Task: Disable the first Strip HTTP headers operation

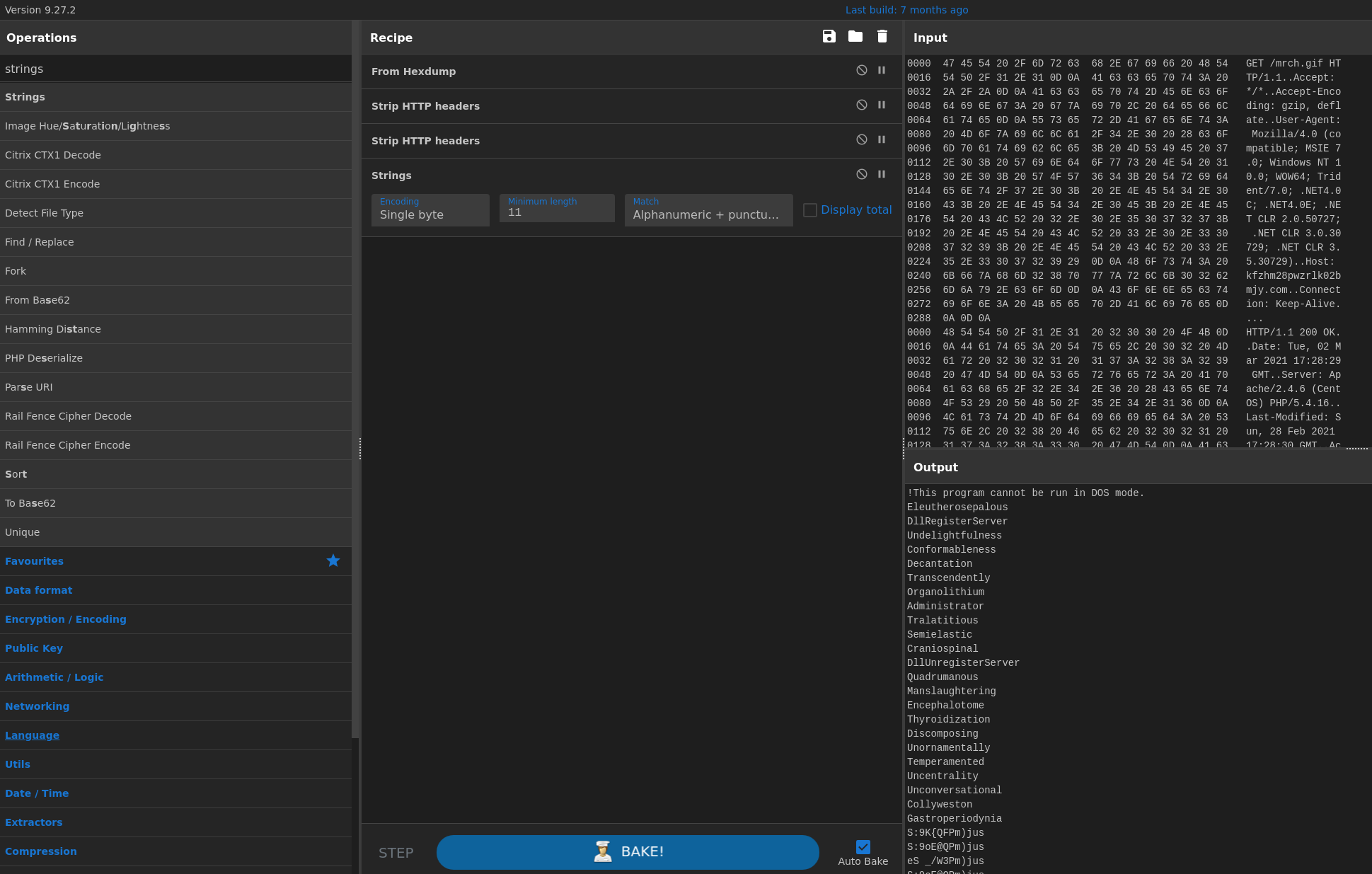Action: tap(862, 105)
